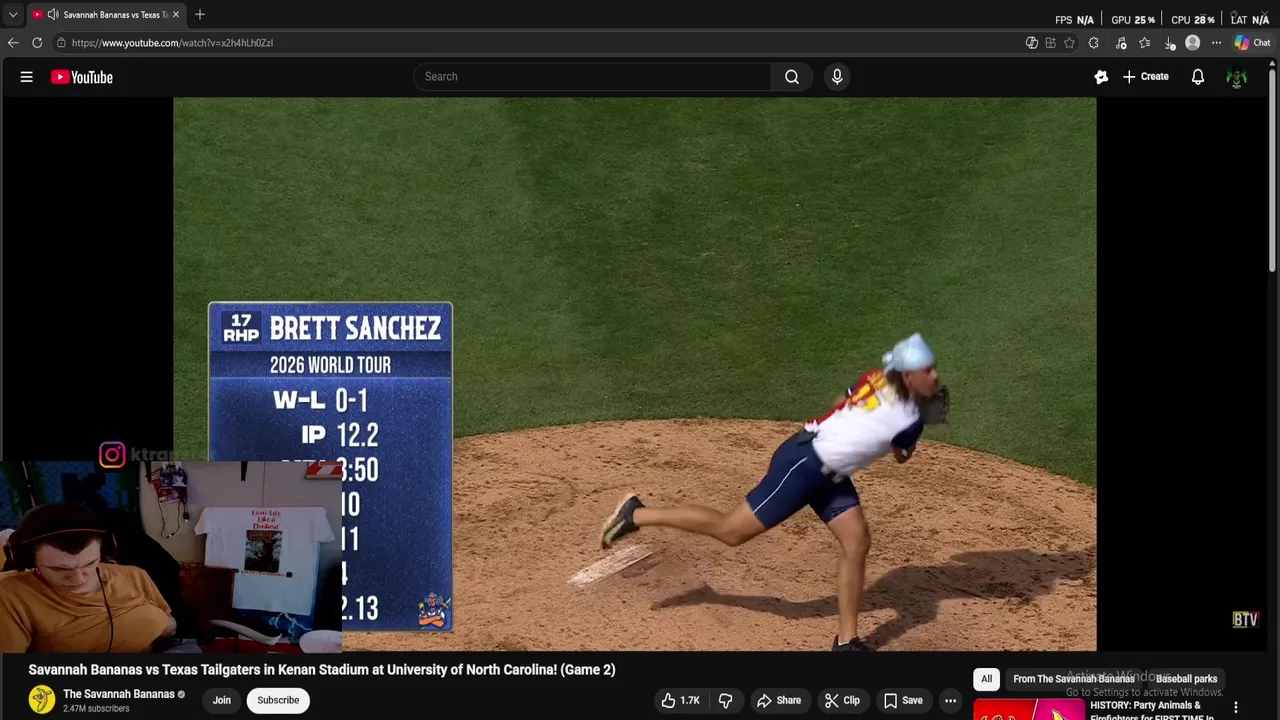Like the video with thumbs up

680,701
